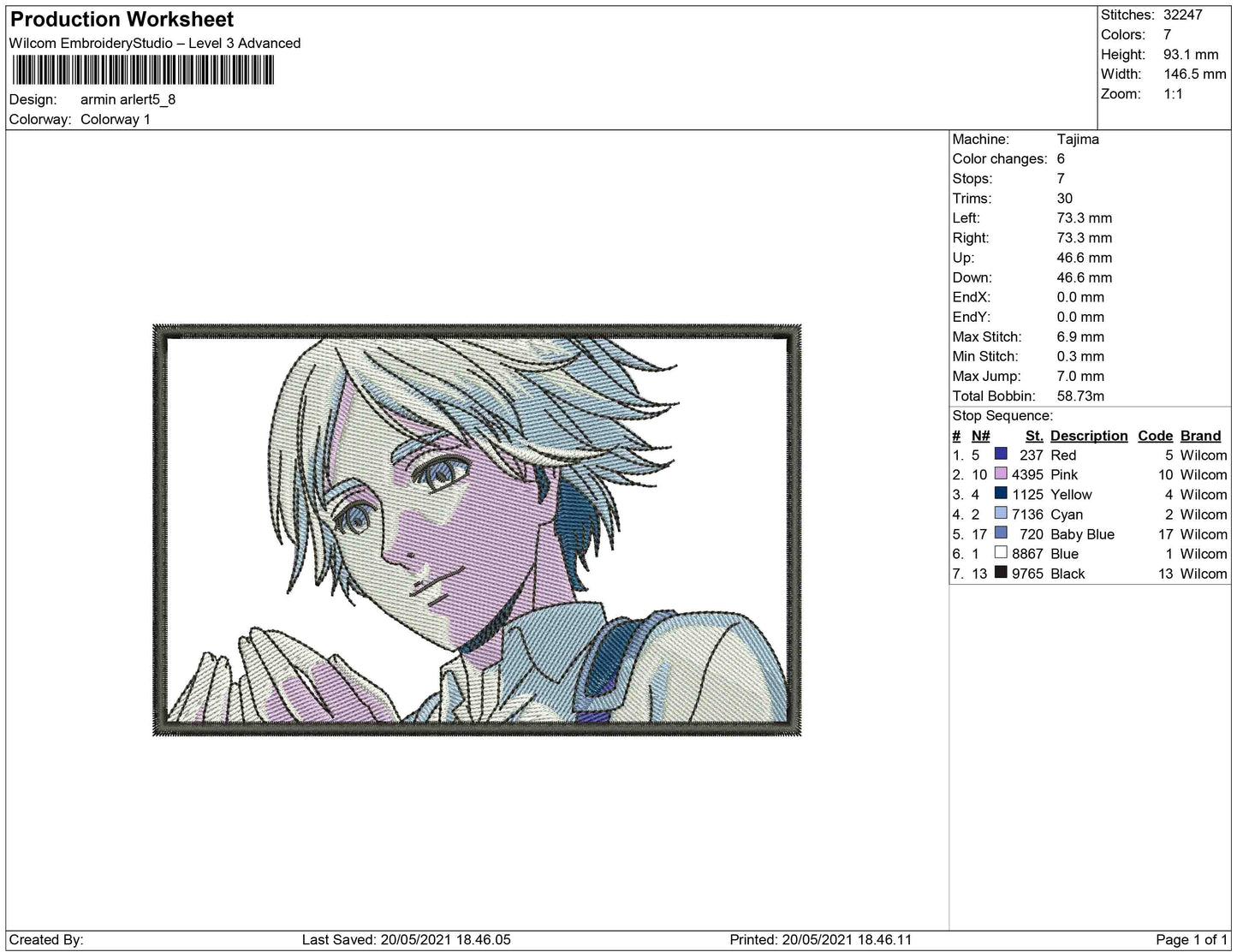This screenshot has width=1237, height=952.
Task: Pick the Yellow row's dark blue swatch
Action: (1001, 494)
